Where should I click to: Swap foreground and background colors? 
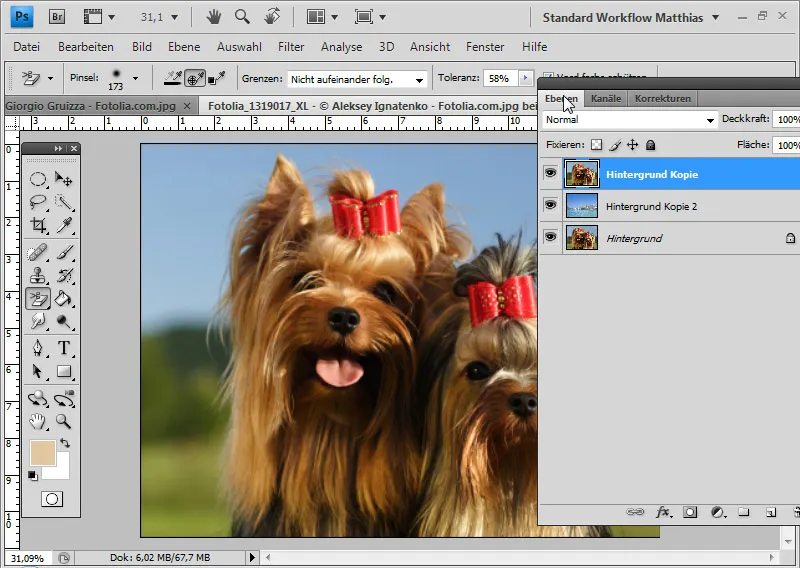(x=65, y=443)
